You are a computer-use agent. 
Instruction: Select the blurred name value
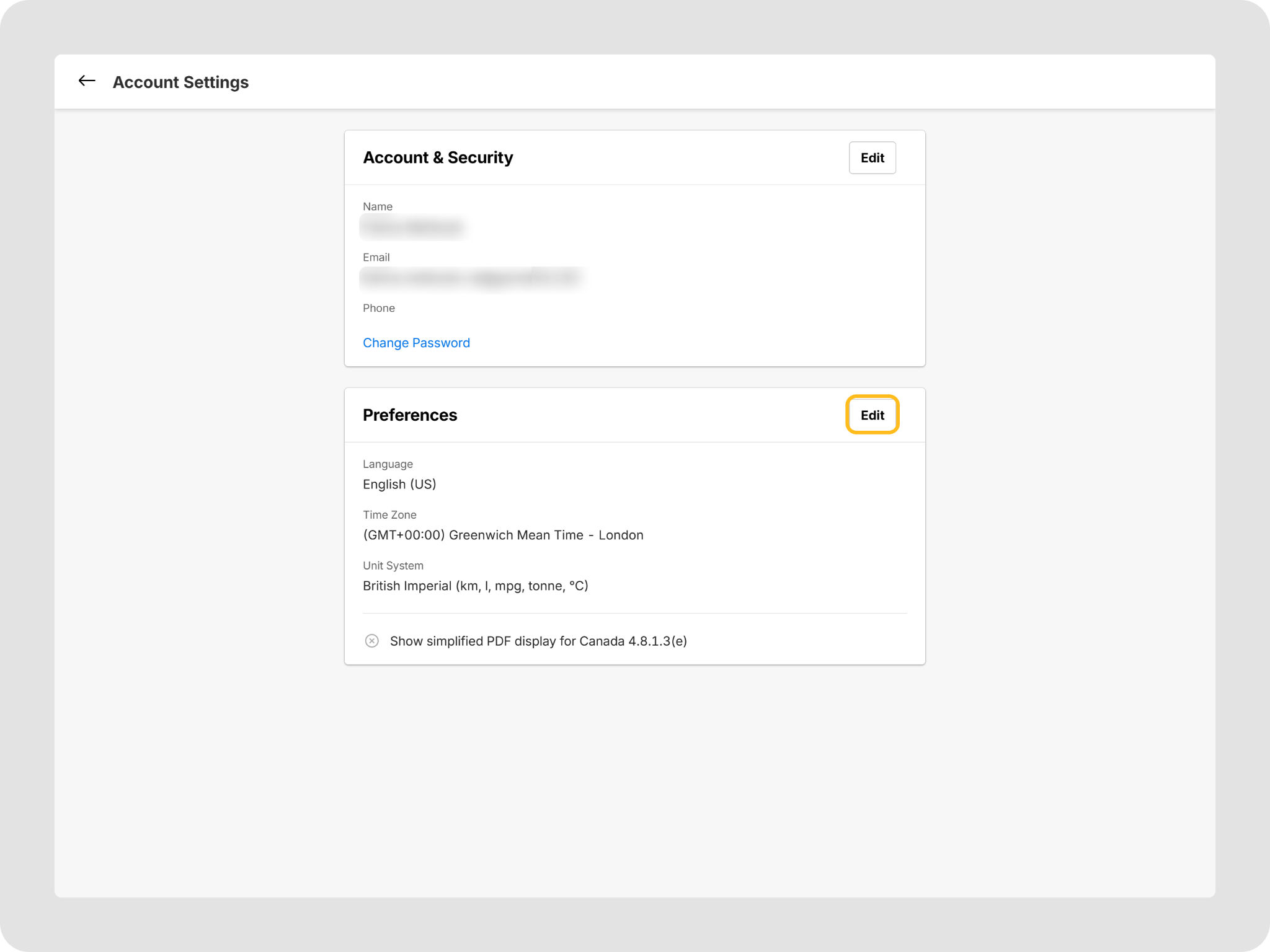click(413, 227)
